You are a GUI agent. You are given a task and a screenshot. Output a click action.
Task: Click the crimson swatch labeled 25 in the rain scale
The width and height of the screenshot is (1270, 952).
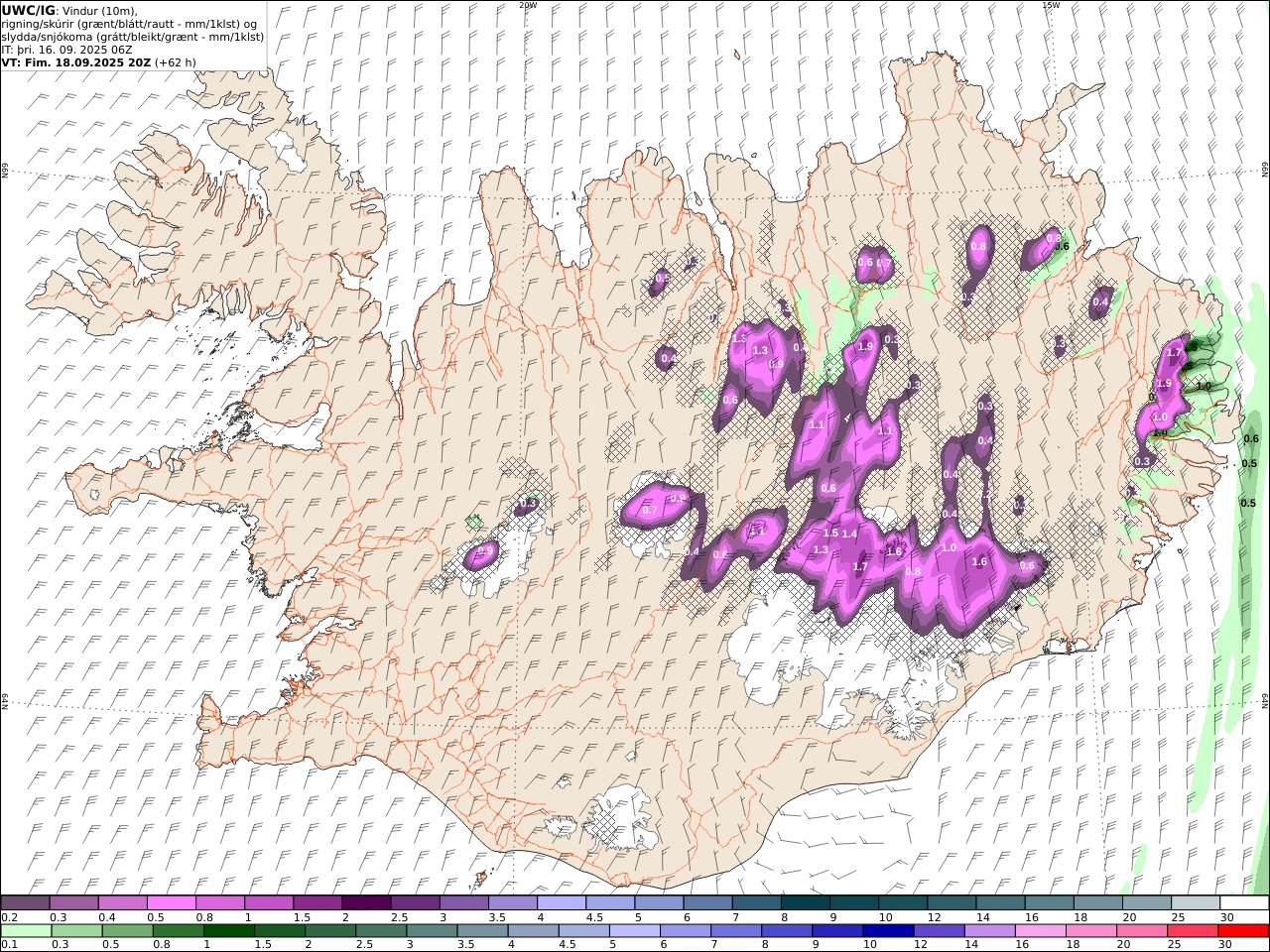point(1192,931)
